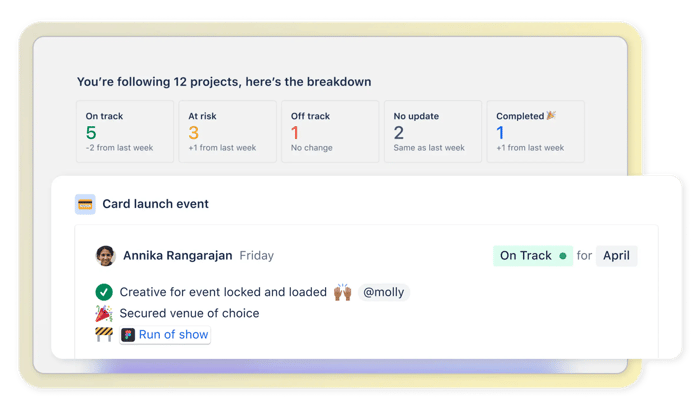Select the At risk summary card
700x410 pixels.
tap(228, 131)
